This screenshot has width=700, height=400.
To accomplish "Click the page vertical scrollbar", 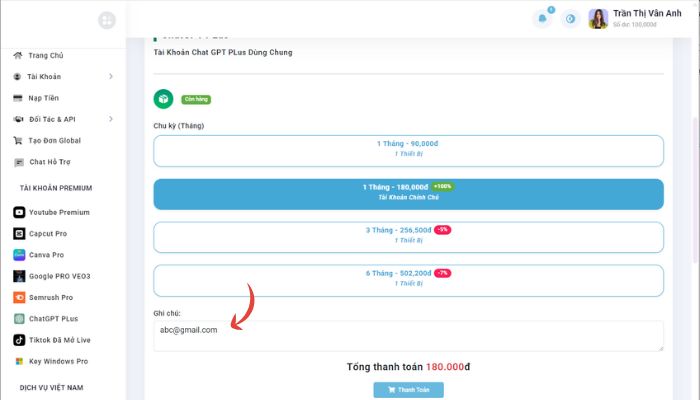I will point(696,190).
